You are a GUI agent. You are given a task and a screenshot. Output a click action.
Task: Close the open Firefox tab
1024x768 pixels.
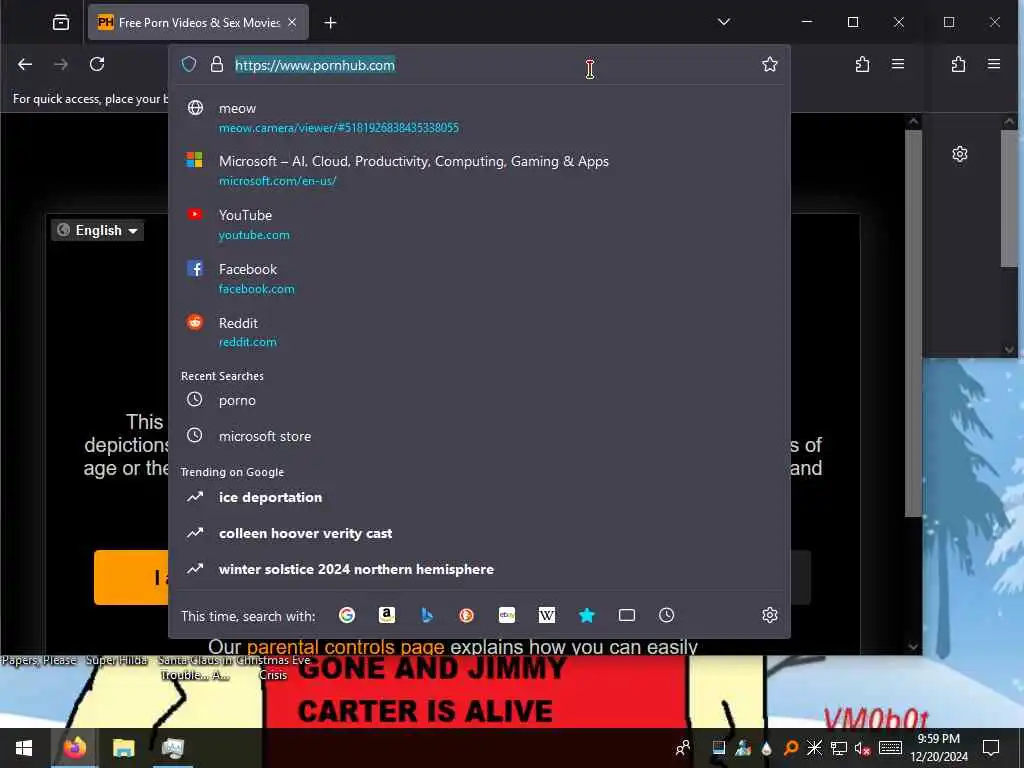pyautogui.click(x=292, y=23)
